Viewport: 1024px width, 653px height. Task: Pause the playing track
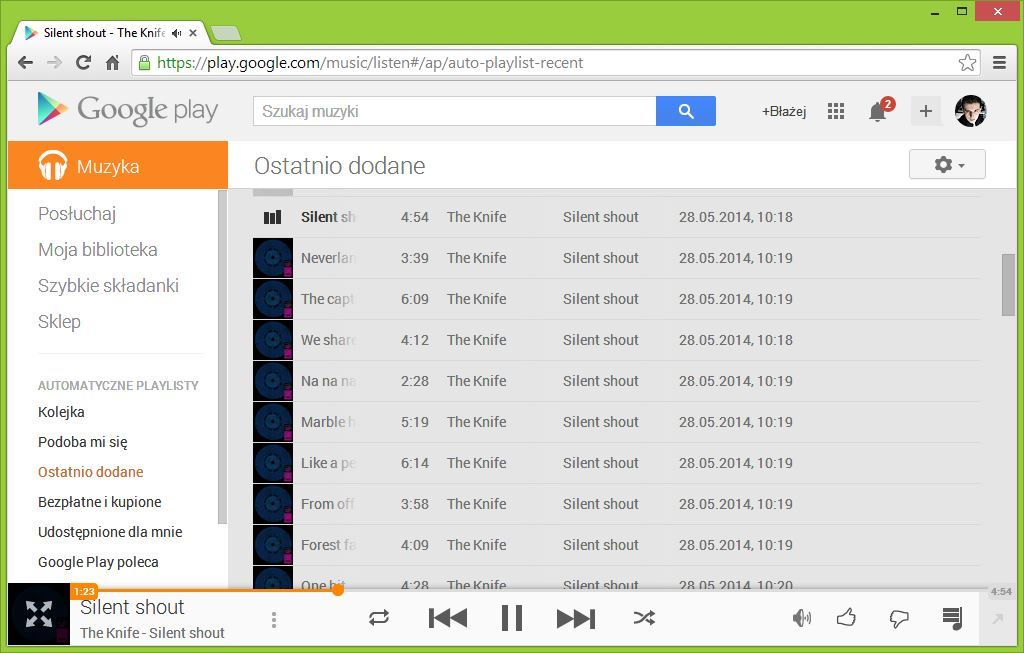tap(512, 618)
